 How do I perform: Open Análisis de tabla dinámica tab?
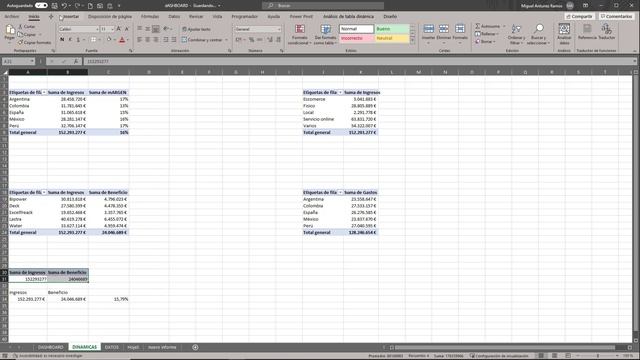[x=348, y=16]
